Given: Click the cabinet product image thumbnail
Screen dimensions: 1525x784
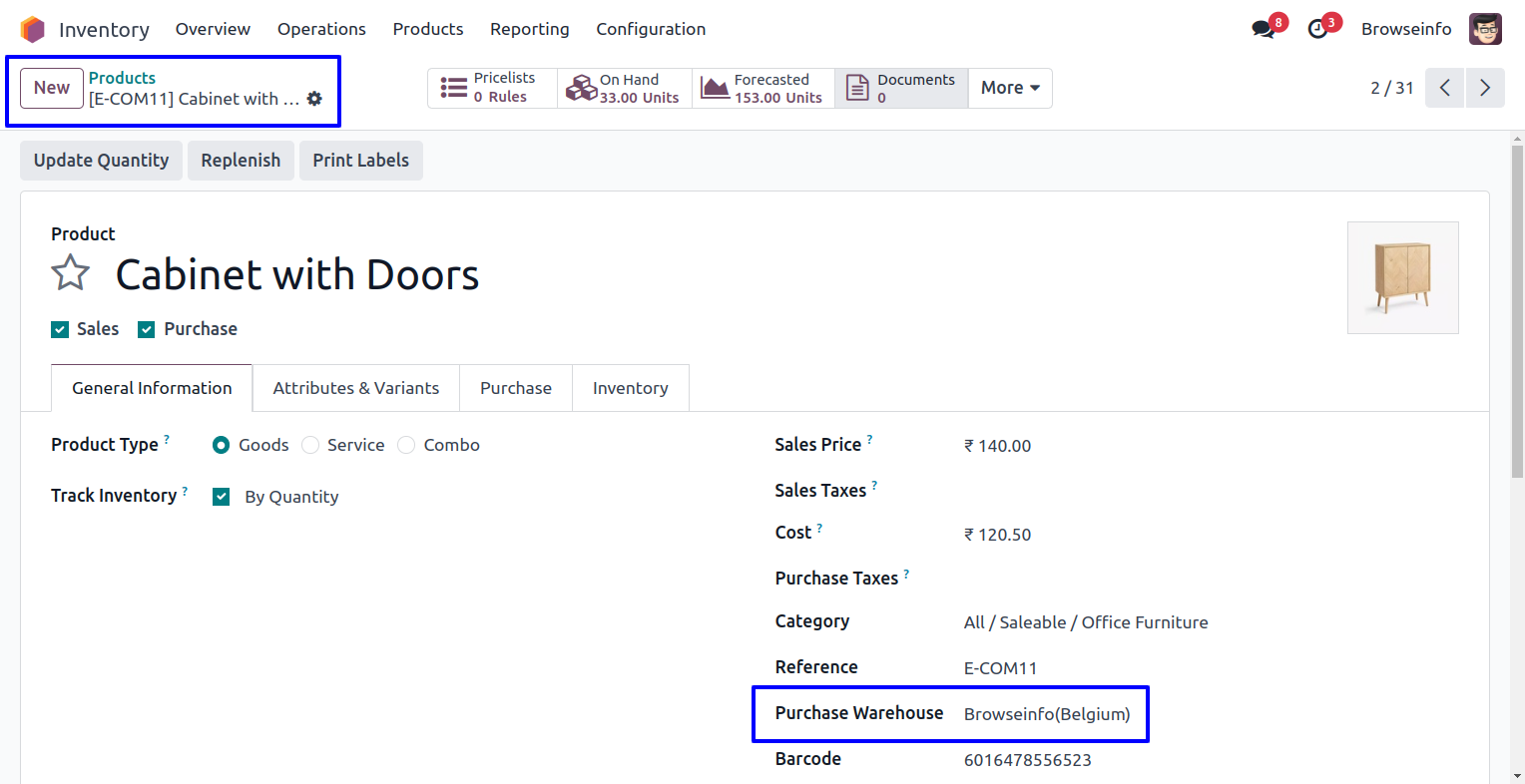Looking at the screenshot, I should coord(1402,277).
